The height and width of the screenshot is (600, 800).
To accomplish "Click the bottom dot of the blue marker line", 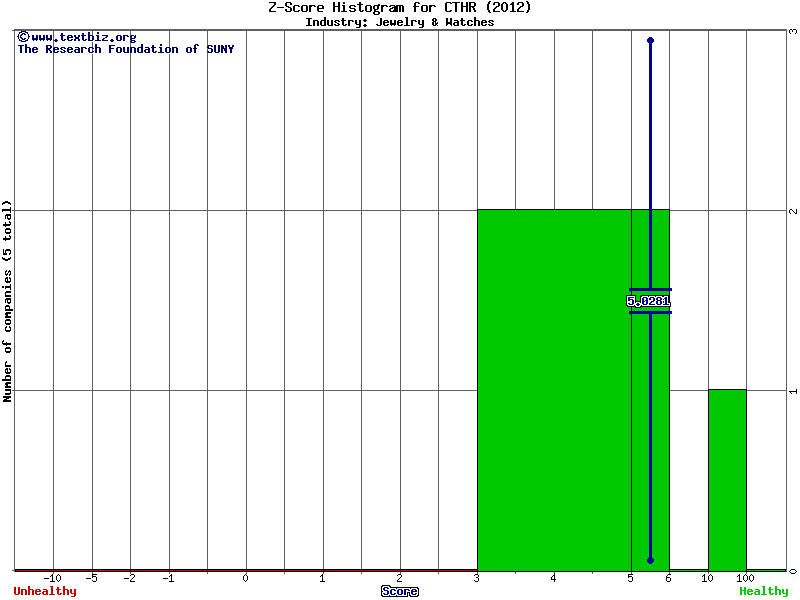I will coord(651,560).
